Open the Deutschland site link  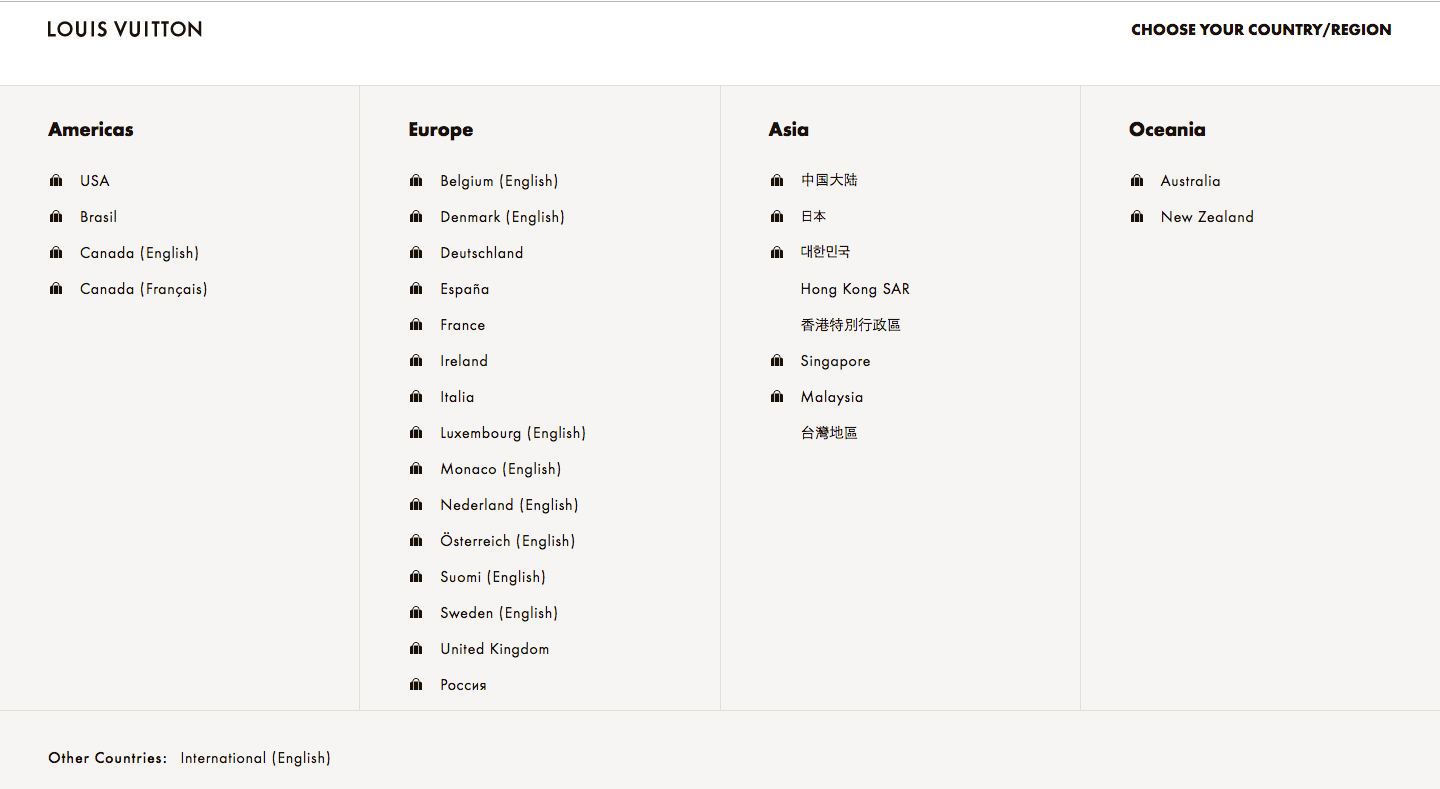(x=482, y=253)
